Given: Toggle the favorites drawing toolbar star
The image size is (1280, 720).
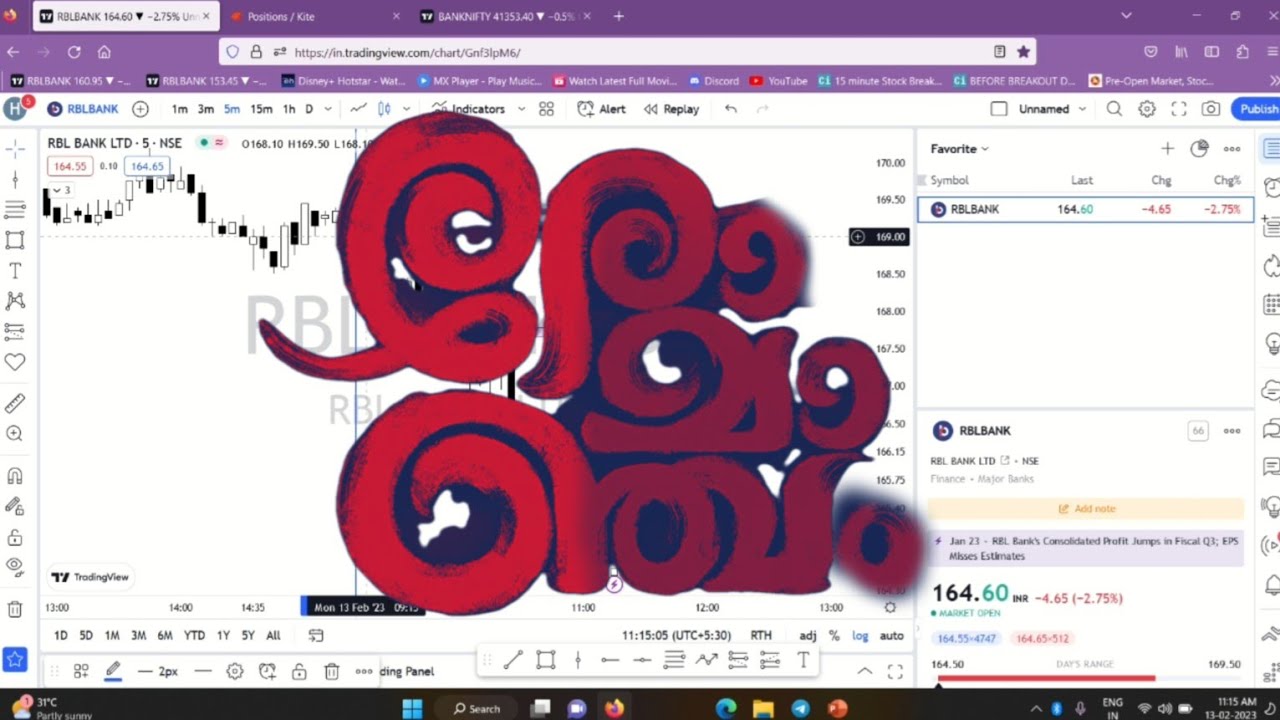Looking at the screenshot, I should tap(15, 659).
